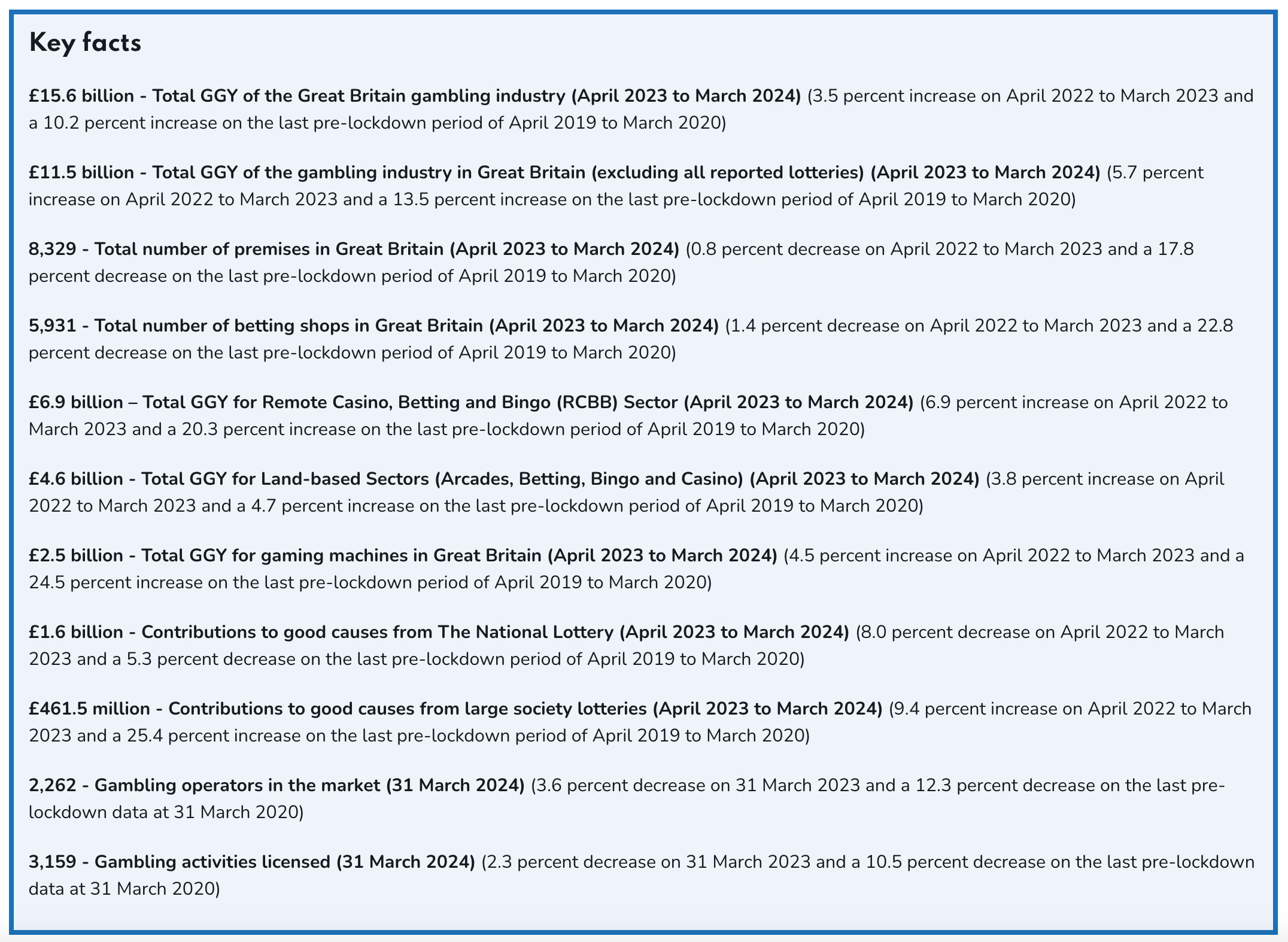Screen dimensions: 1288x942
Task: Click the 'Key facts' heading
Action: 85,43
